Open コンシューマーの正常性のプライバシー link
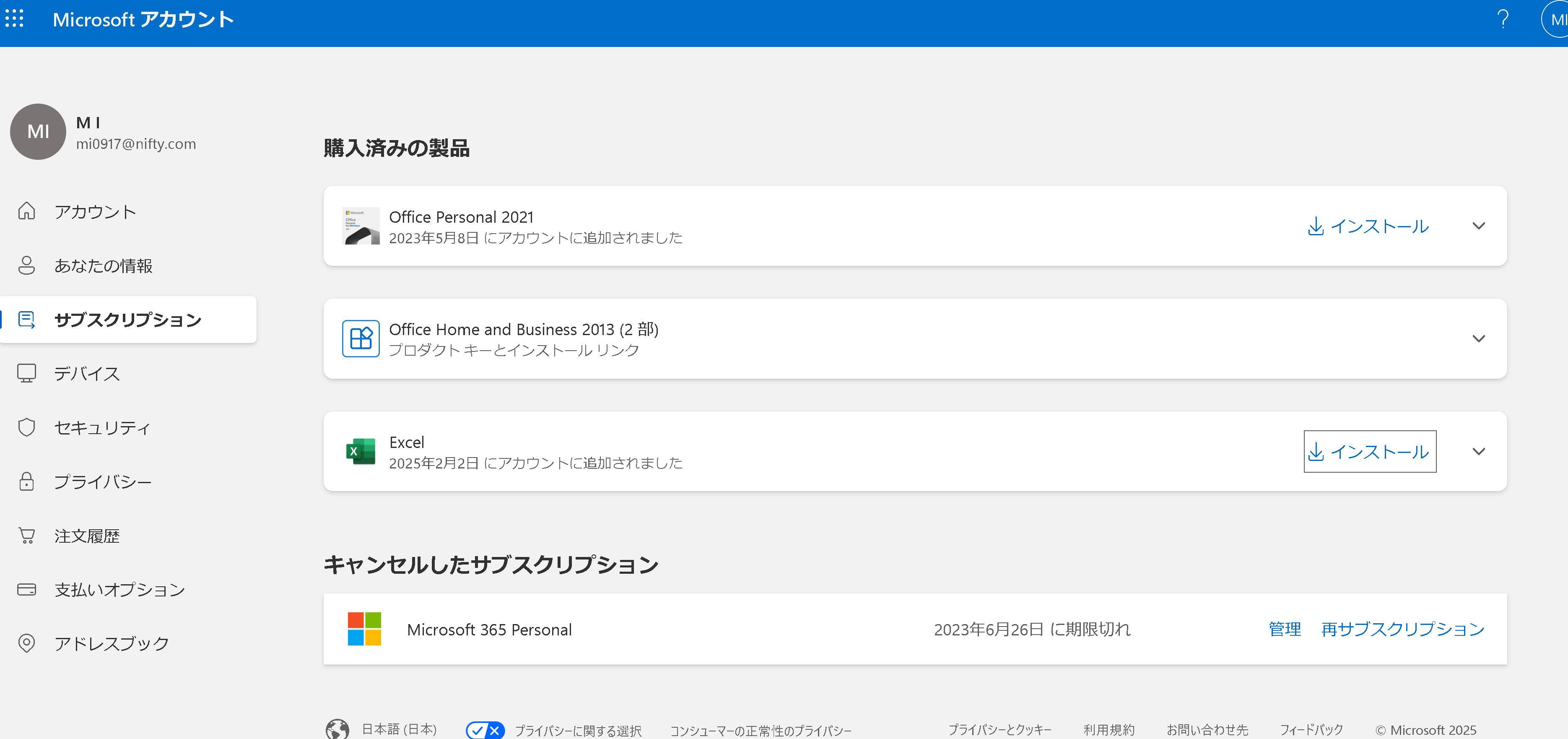 pos(761,731)
